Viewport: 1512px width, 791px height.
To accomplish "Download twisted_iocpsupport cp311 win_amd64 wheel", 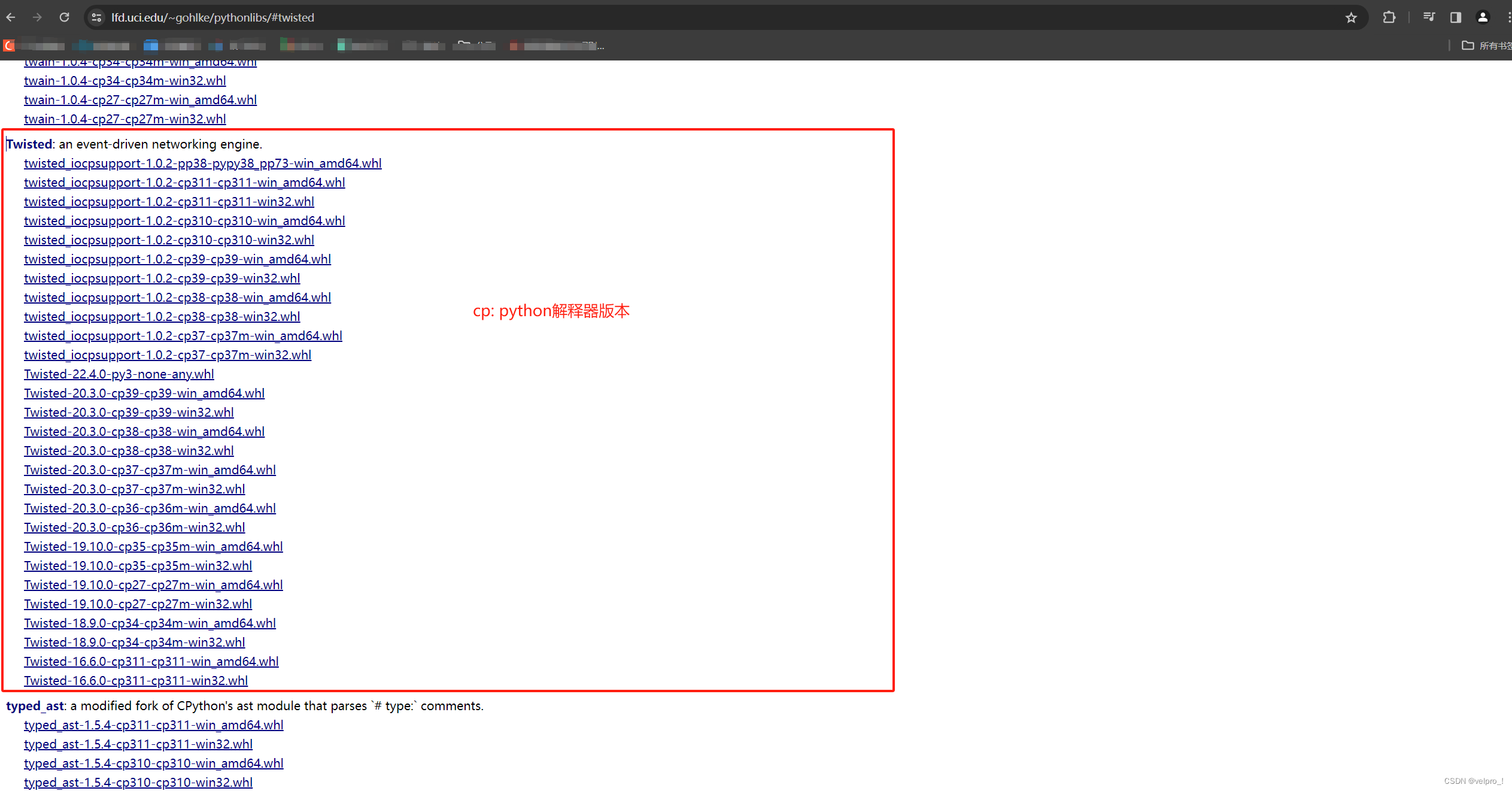I will click(x=184, y=182).
